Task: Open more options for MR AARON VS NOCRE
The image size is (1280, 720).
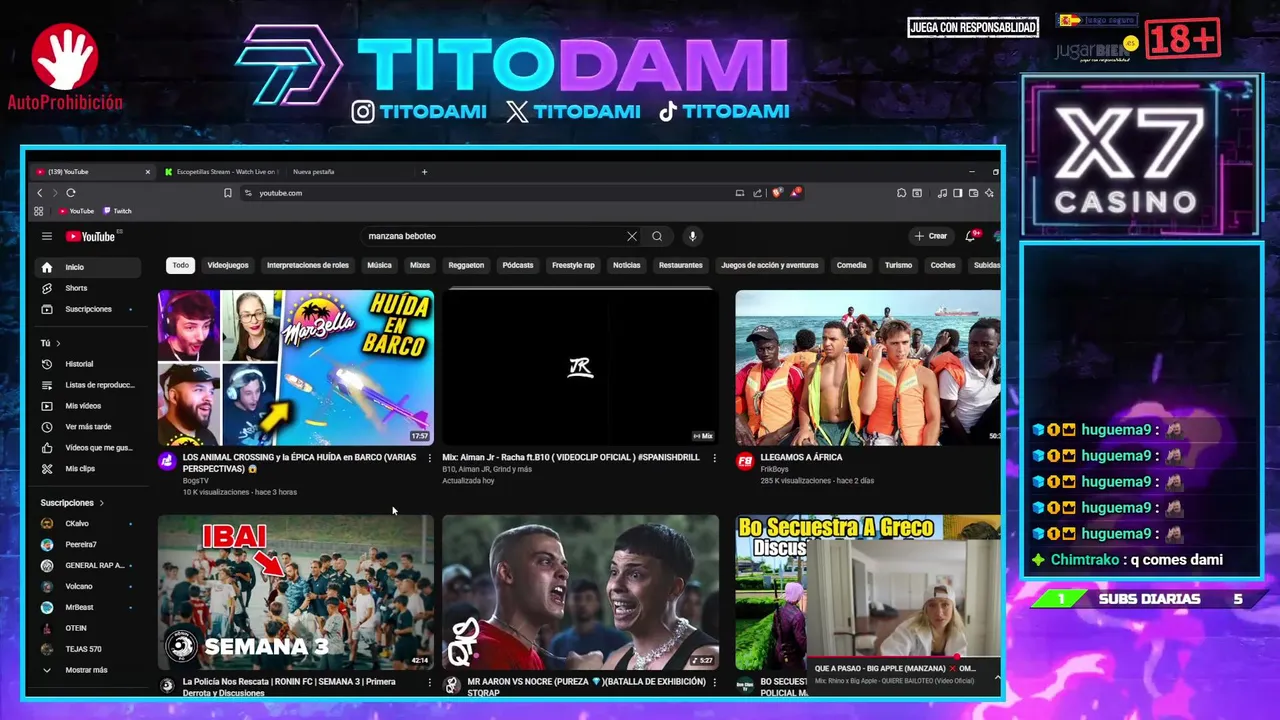Action: 714,682
